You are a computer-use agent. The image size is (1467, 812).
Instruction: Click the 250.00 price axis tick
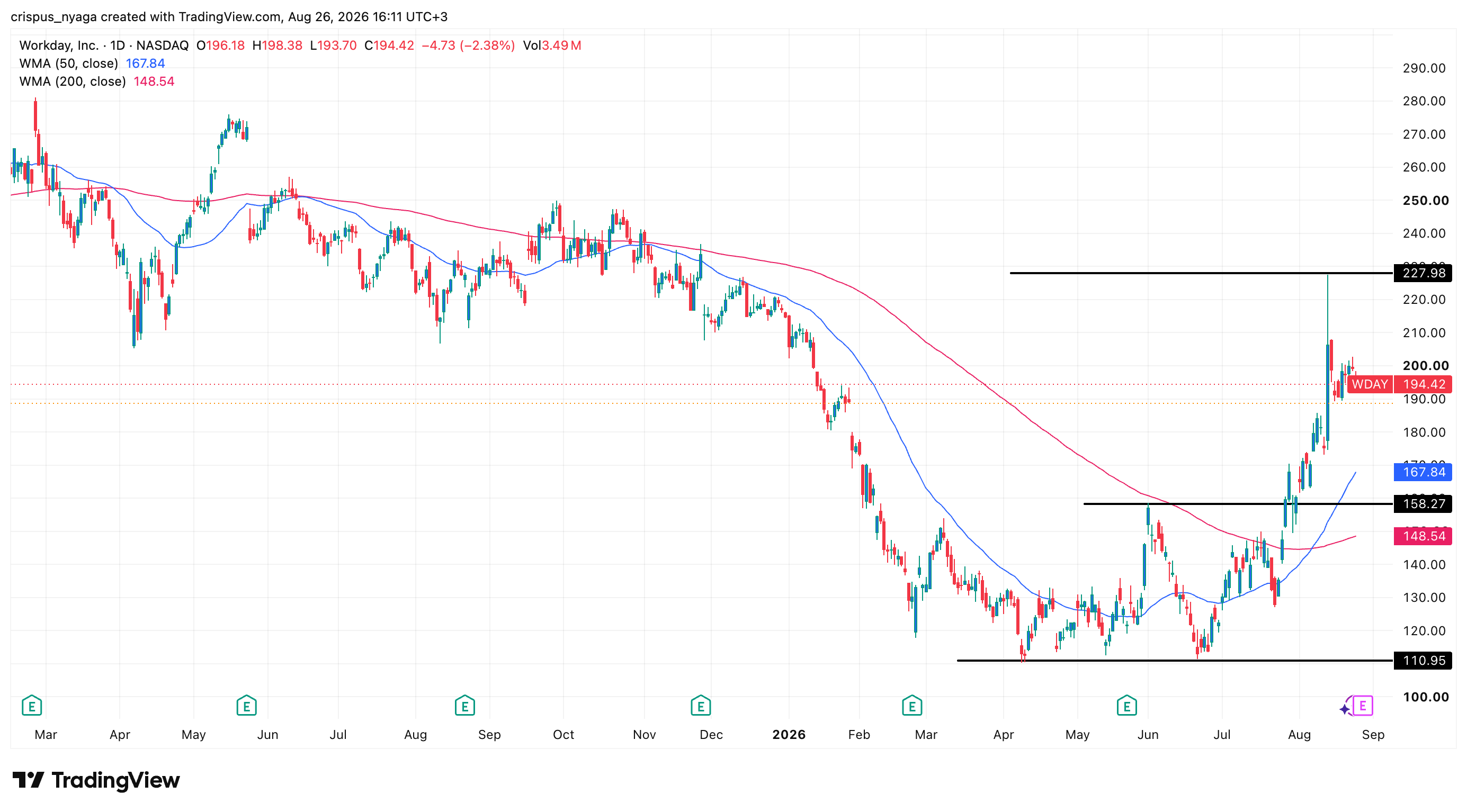click(1426, 200)
